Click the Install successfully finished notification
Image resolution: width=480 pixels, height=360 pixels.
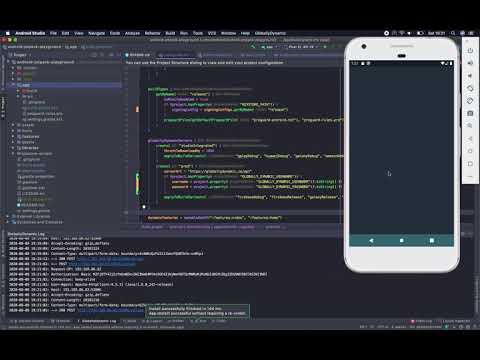pos(197,311)
